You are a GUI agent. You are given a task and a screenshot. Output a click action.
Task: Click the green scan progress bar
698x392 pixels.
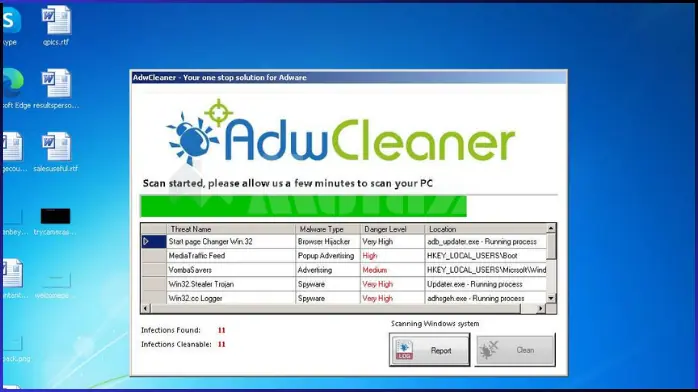(x=304, y=206)
